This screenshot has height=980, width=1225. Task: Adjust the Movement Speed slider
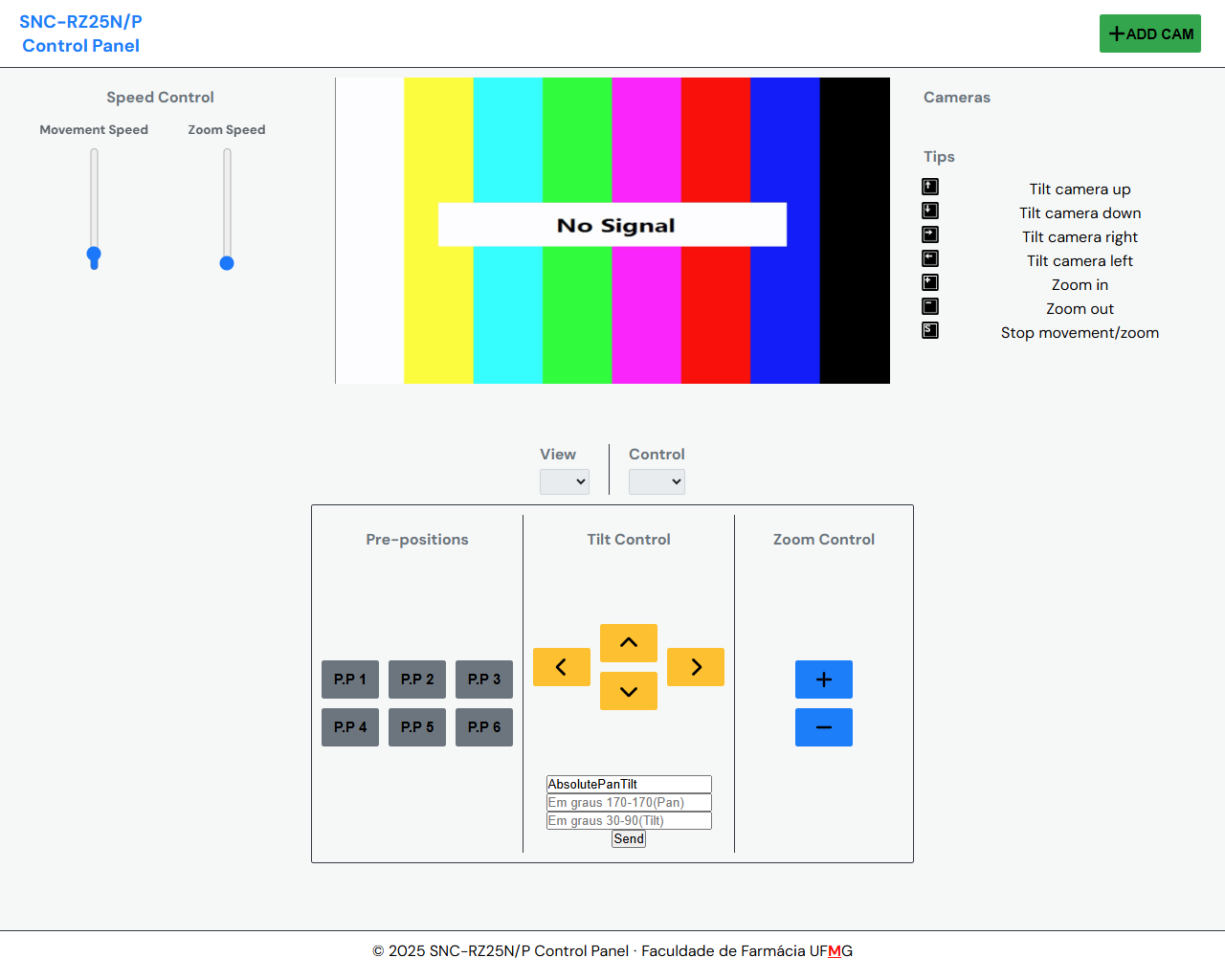(94, 255)
